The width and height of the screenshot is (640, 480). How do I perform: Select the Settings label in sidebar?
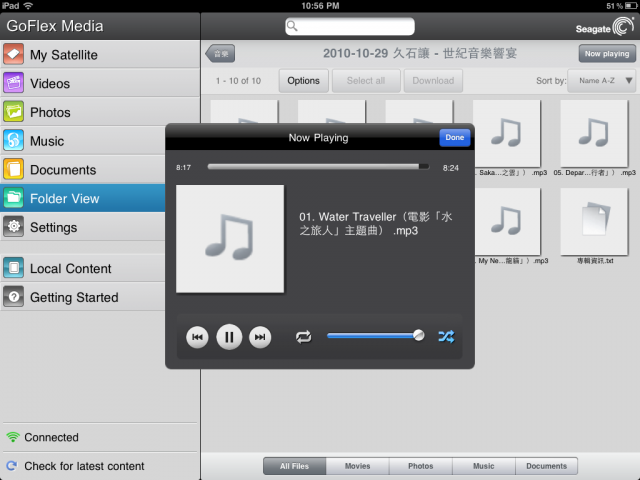click(x=53, y=227)
